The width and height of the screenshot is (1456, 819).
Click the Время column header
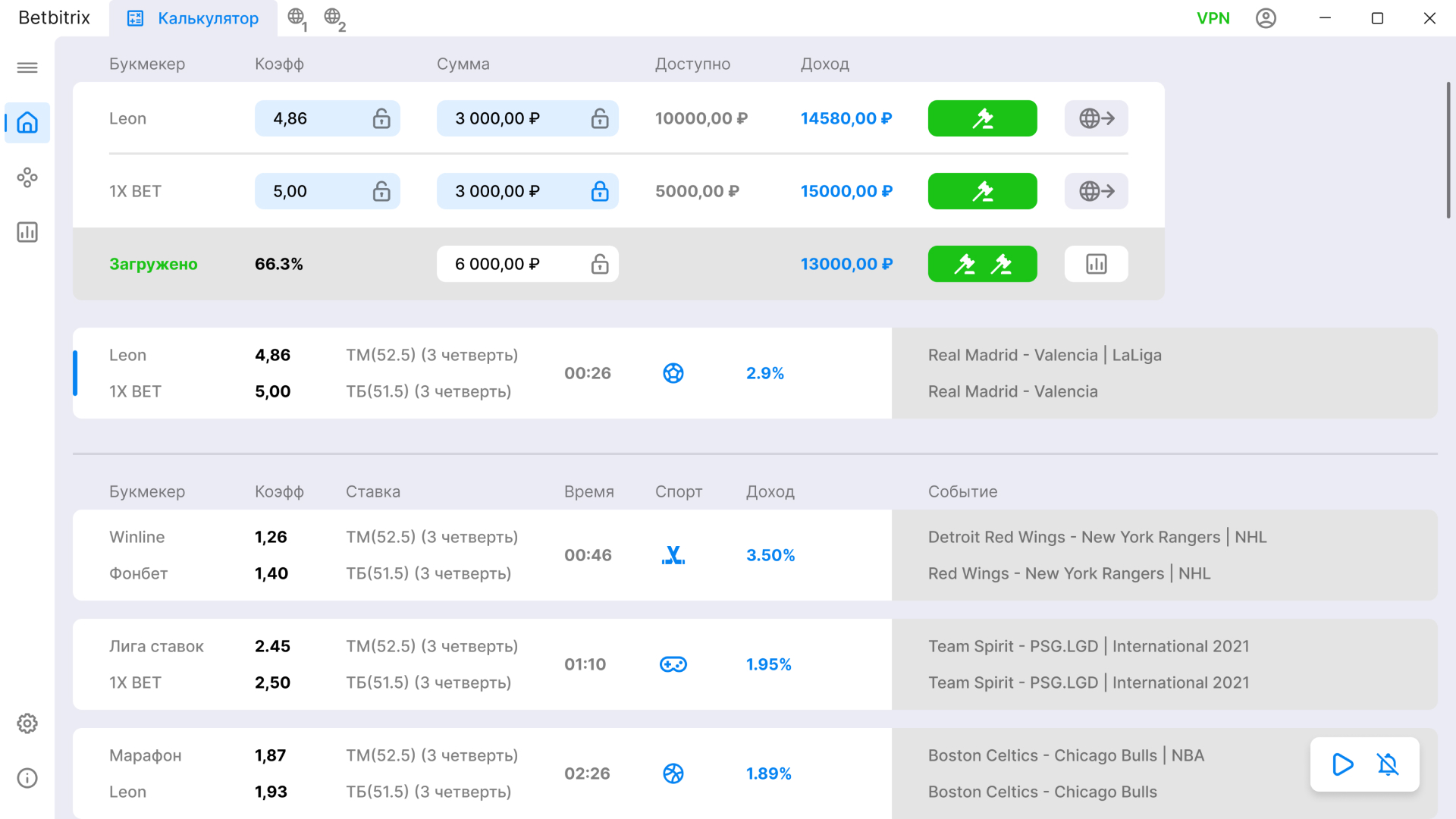pos(589,491)
